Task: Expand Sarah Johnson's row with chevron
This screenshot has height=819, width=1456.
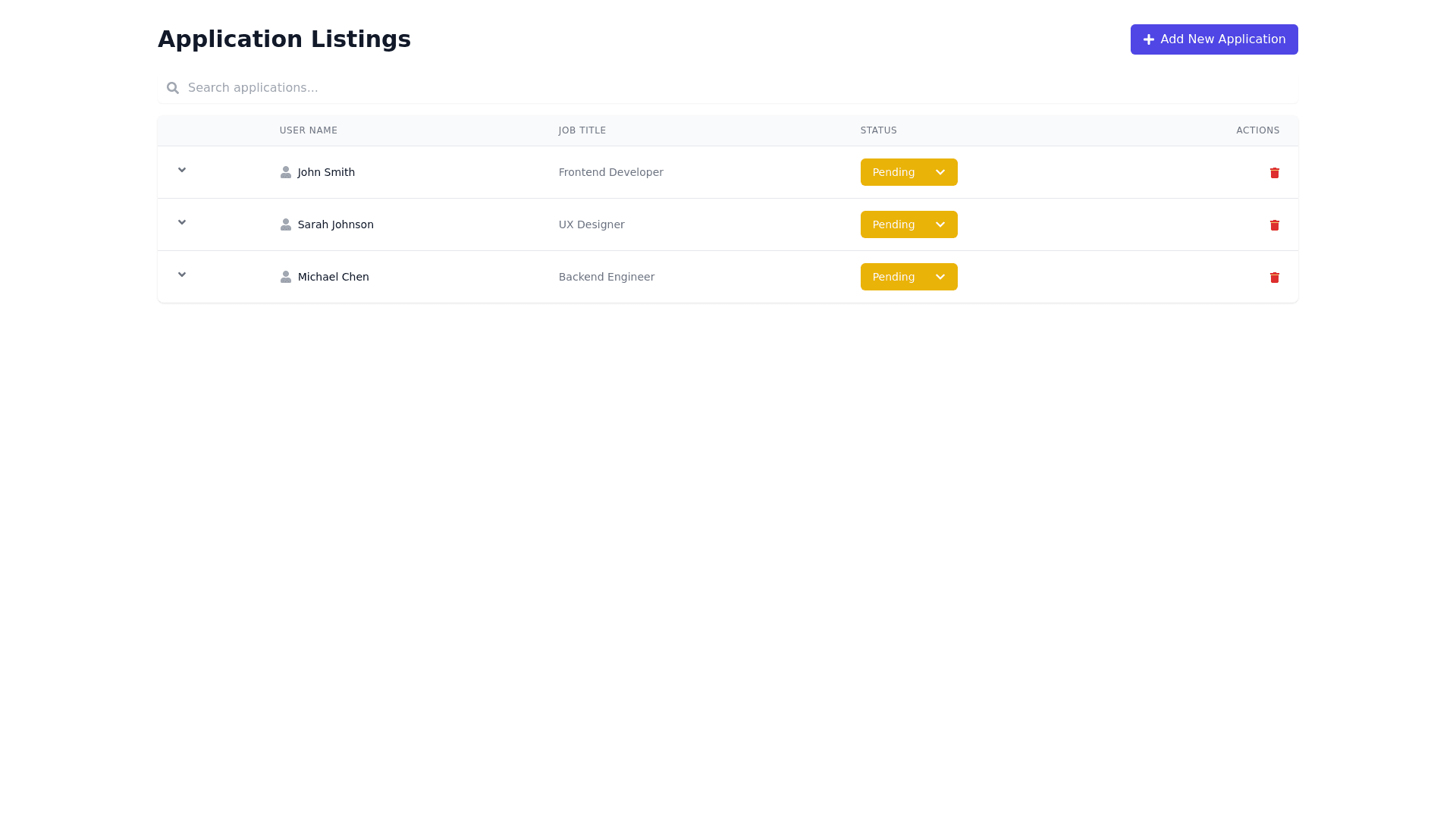Action: tap(182, 222)
